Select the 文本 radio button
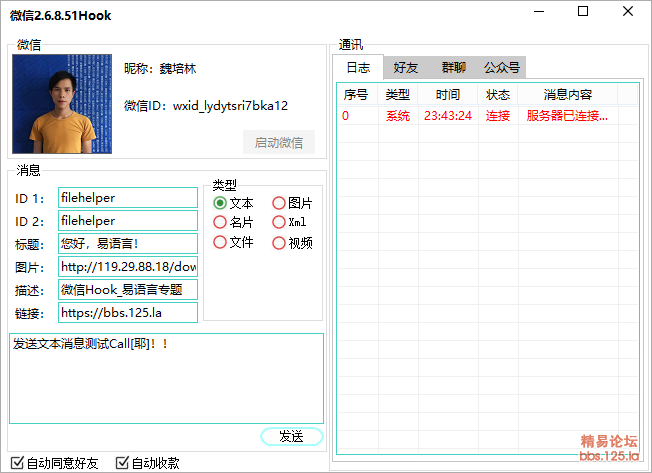The height and width of the screenshot is (473, 652). [x=233, y=203]
